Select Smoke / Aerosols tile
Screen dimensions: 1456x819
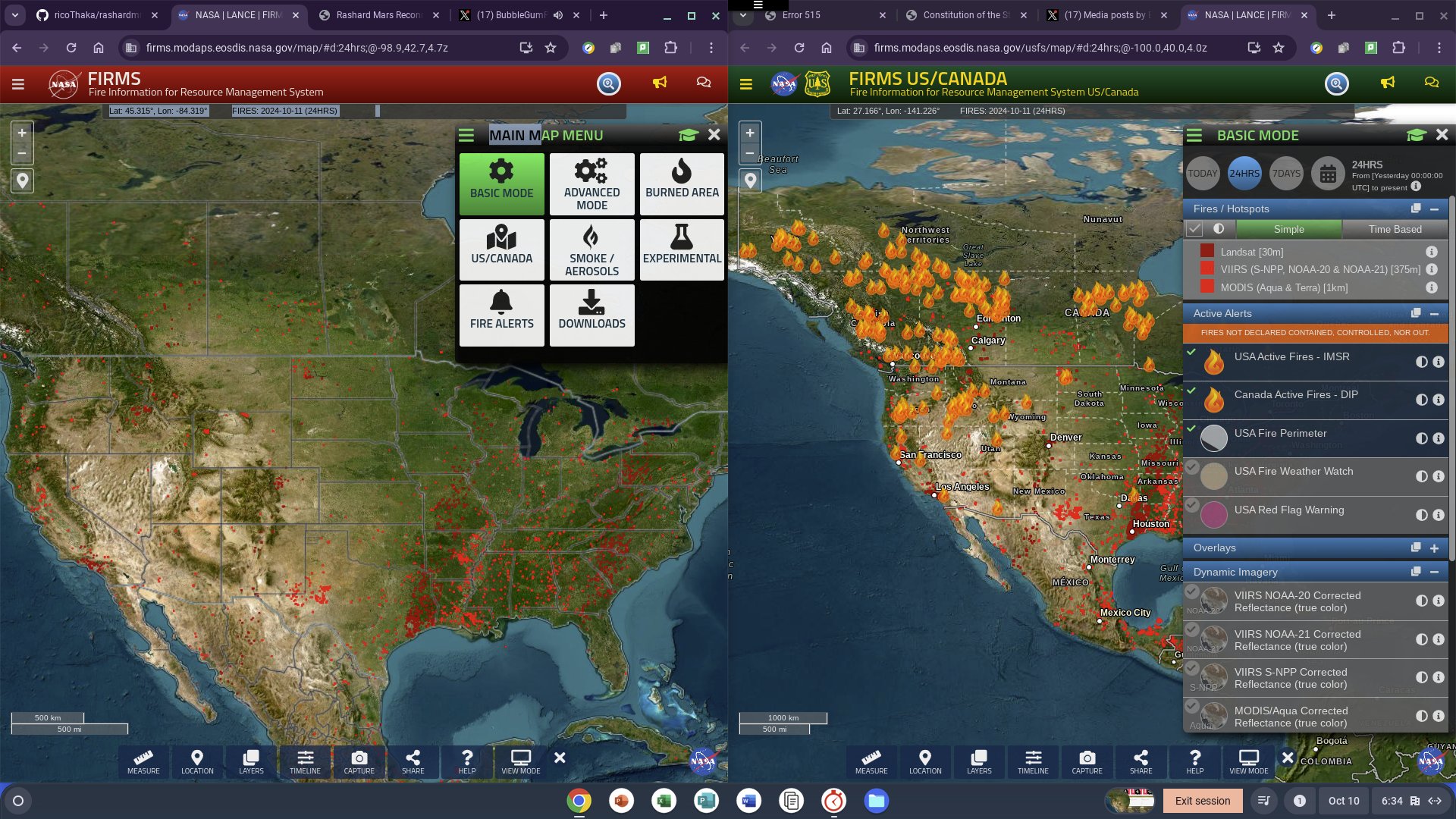coord(591,249)
